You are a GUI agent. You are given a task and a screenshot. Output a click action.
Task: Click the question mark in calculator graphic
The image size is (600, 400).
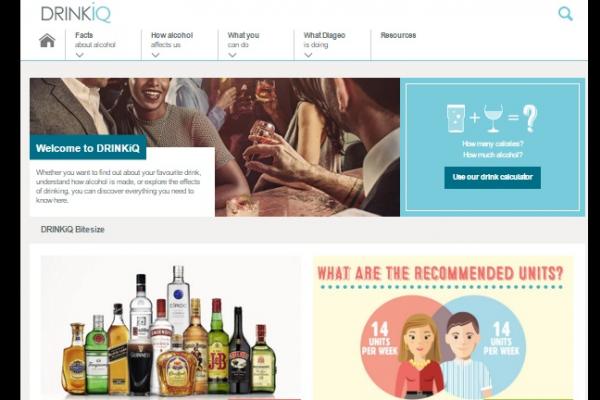(x=530, y=119)
